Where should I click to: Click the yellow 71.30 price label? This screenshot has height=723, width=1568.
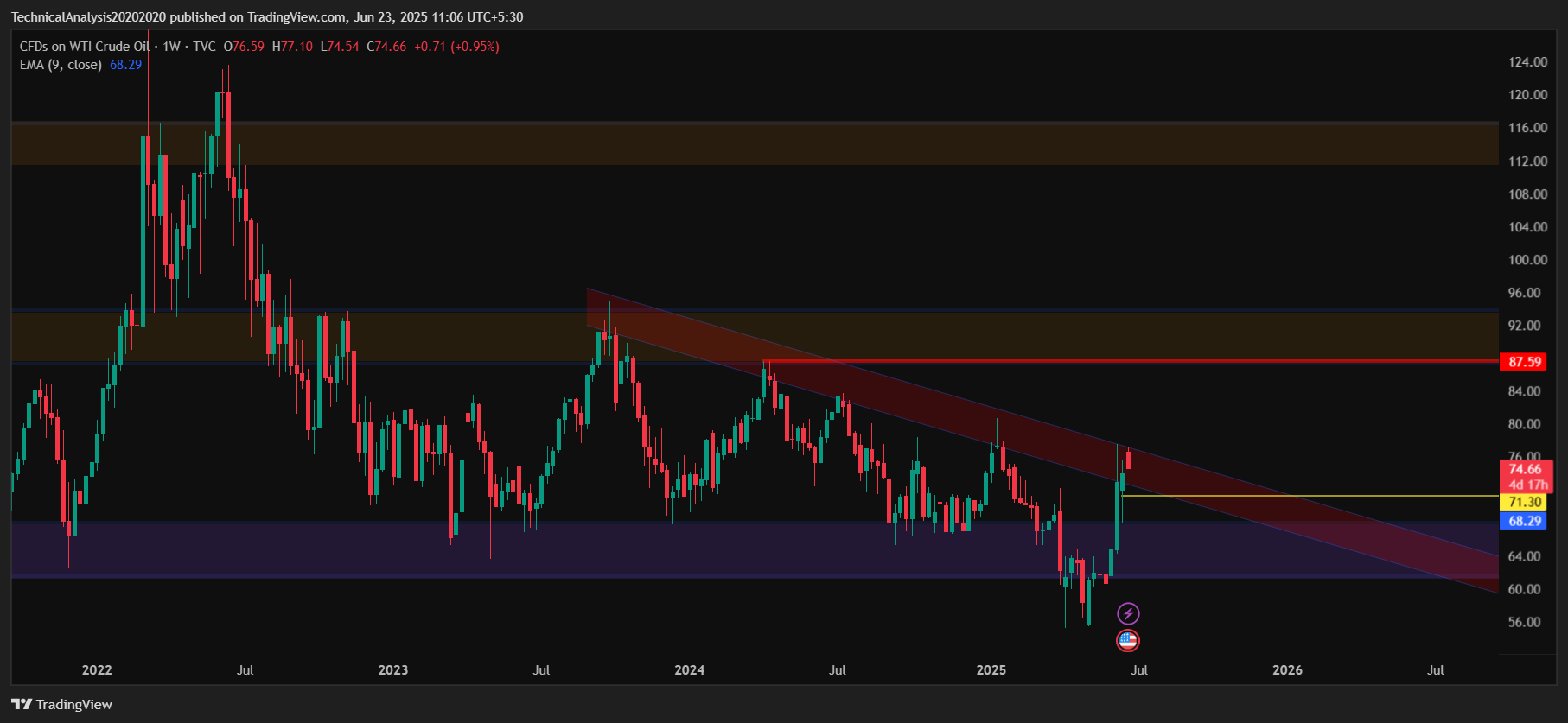click(1525, 502)
